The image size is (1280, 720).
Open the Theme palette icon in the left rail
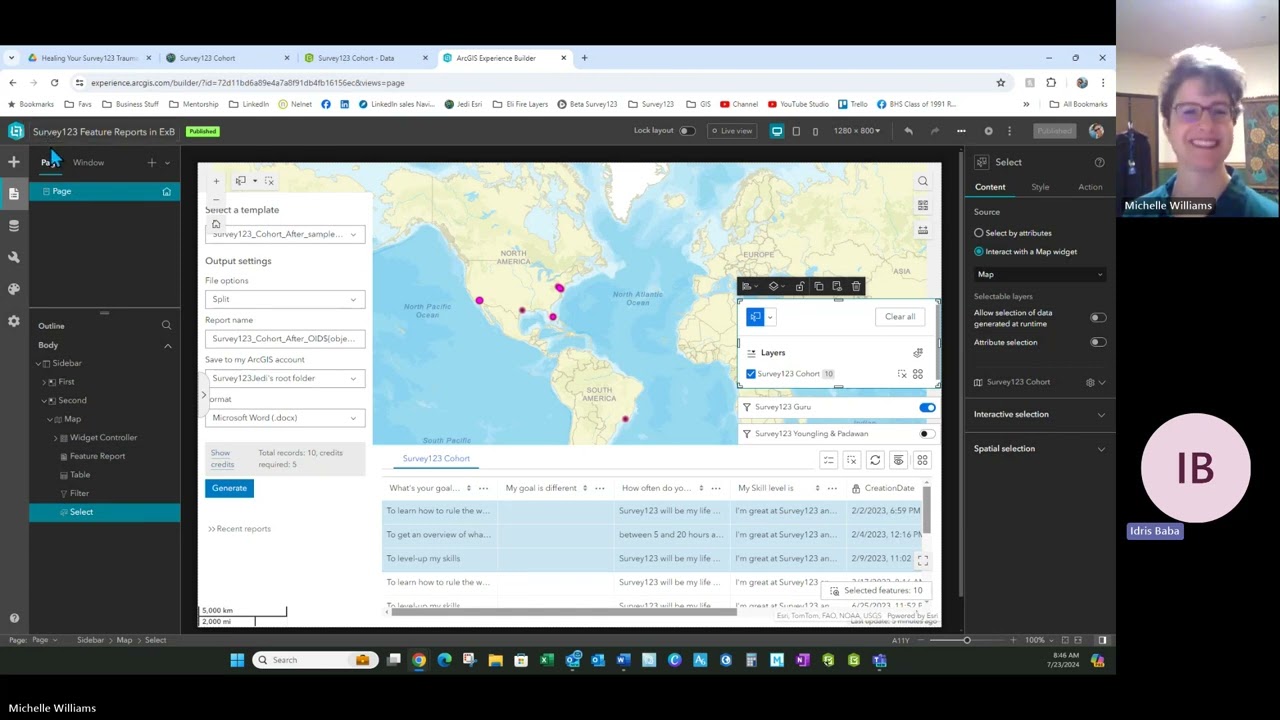(x=14, y=289)
